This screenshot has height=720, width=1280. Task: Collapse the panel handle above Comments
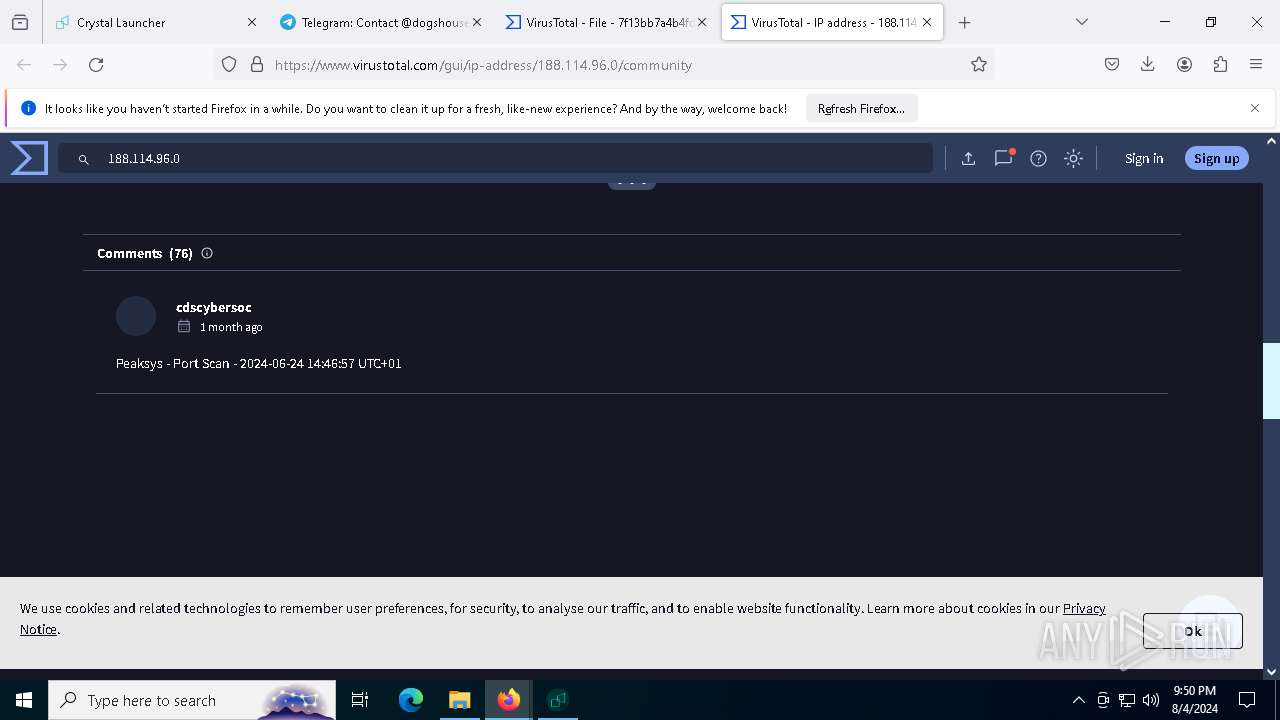pos(631,183)
